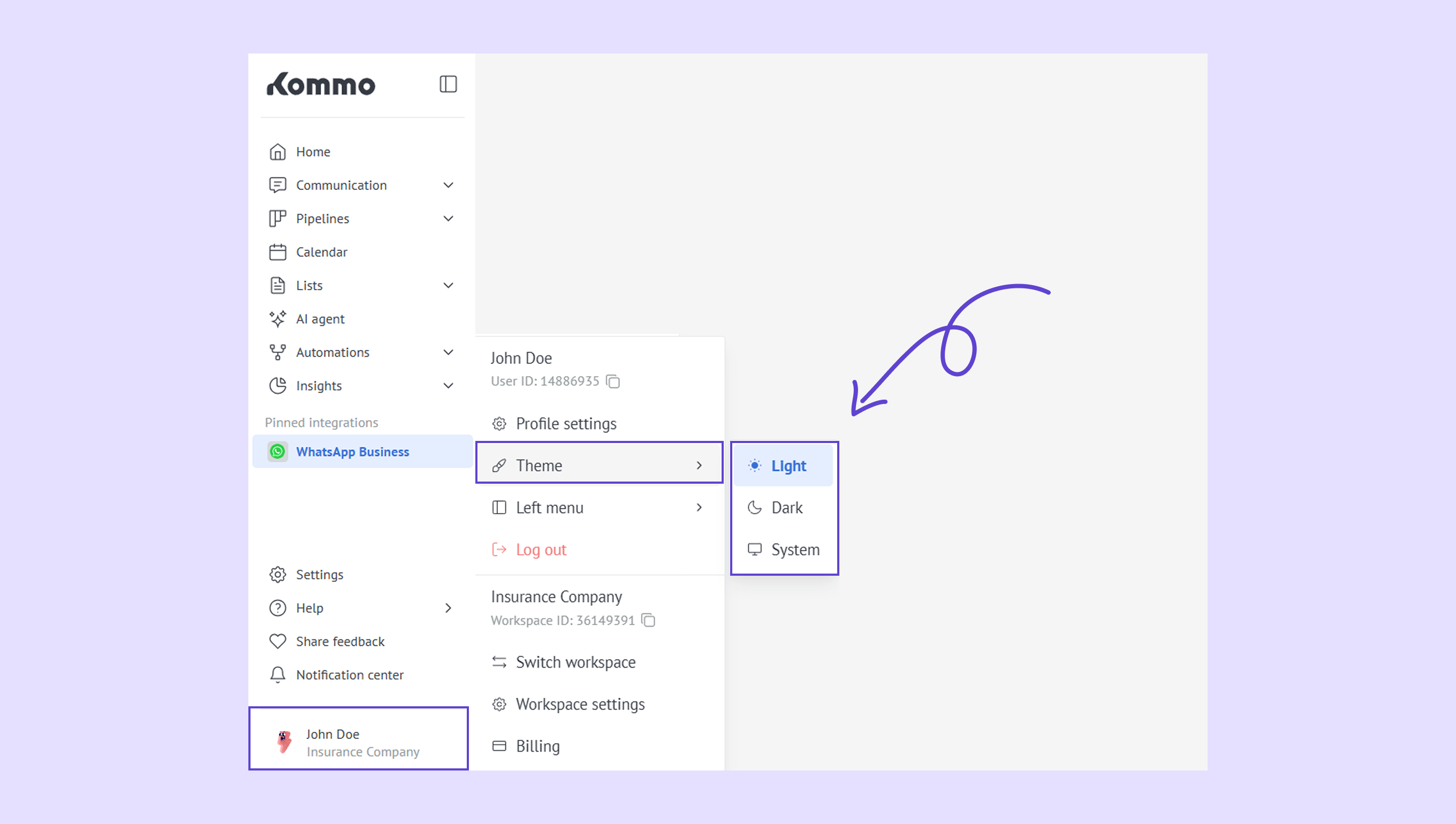Click the WhatsApp Business integration icon
This screenshot has height=824, width=1456.
coord(277,452)
